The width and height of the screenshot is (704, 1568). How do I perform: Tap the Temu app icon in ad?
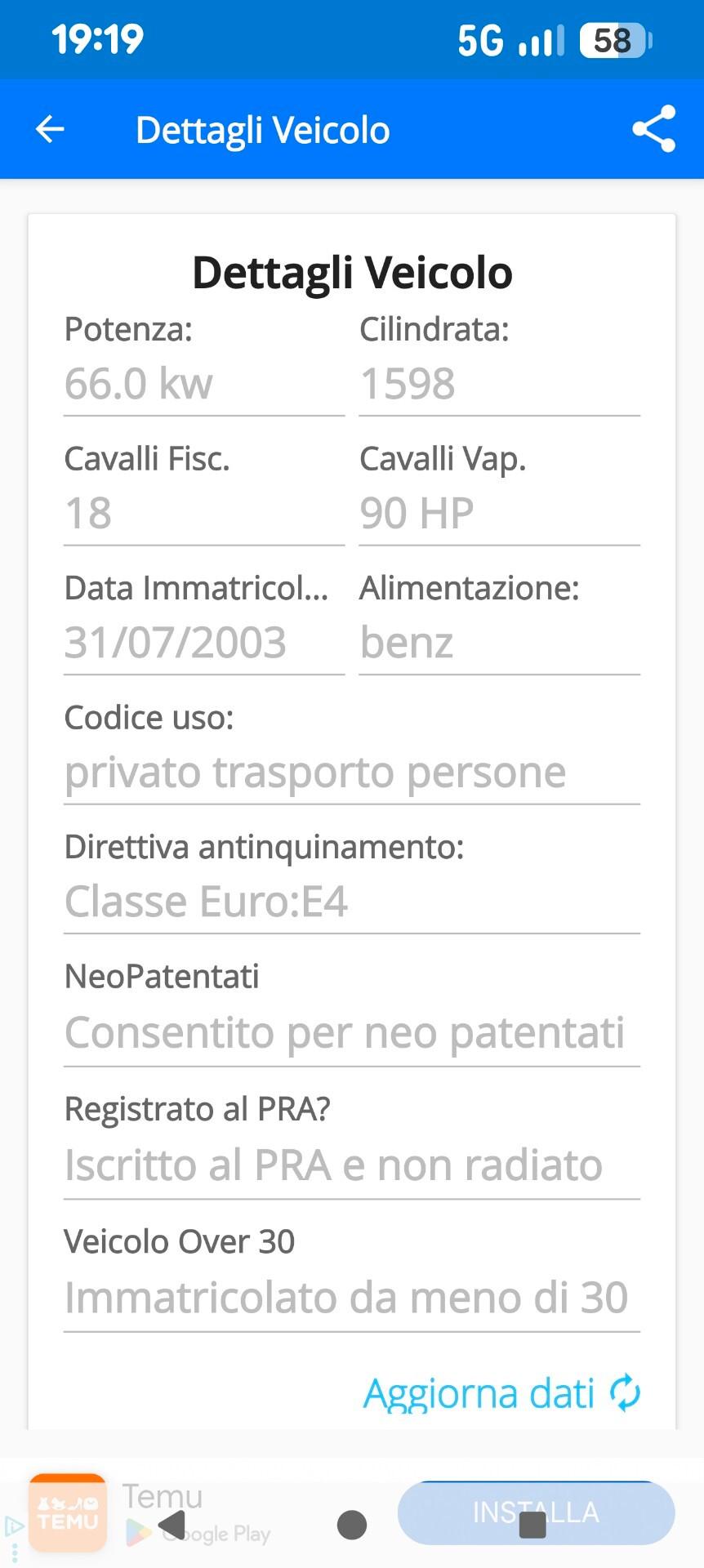coord(68,1512)
